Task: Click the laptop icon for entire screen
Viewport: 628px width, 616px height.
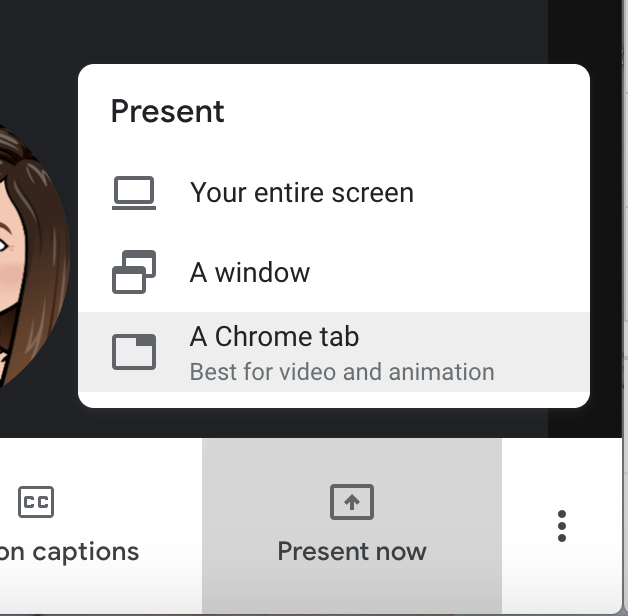Action: click(134, 193)
